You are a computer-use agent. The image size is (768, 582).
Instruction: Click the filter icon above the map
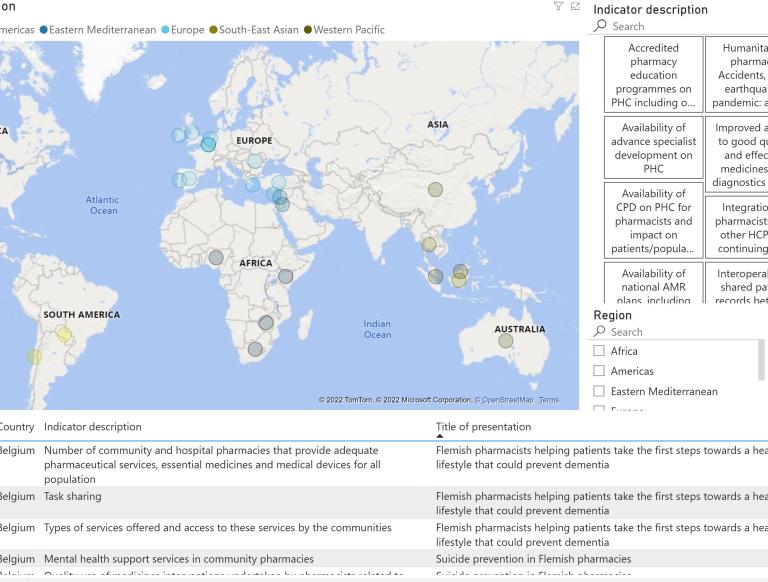pos(558,7)
